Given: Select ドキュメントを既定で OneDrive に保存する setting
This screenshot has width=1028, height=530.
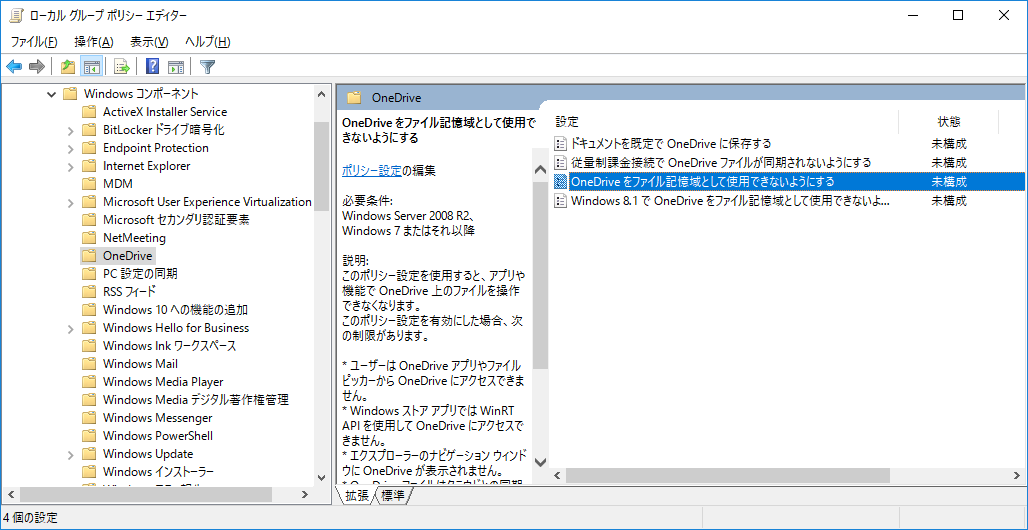Looking at the screenshot, I should [x=671, y=144].
